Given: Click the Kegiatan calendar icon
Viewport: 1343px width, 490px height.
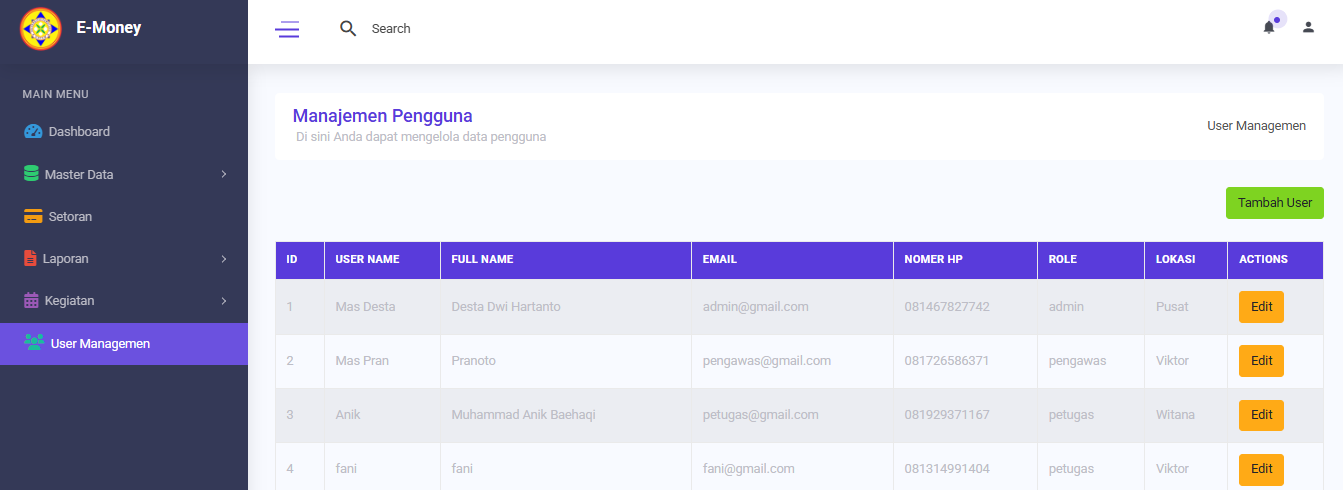Looking at the screenshot, I should coord(31,301).
